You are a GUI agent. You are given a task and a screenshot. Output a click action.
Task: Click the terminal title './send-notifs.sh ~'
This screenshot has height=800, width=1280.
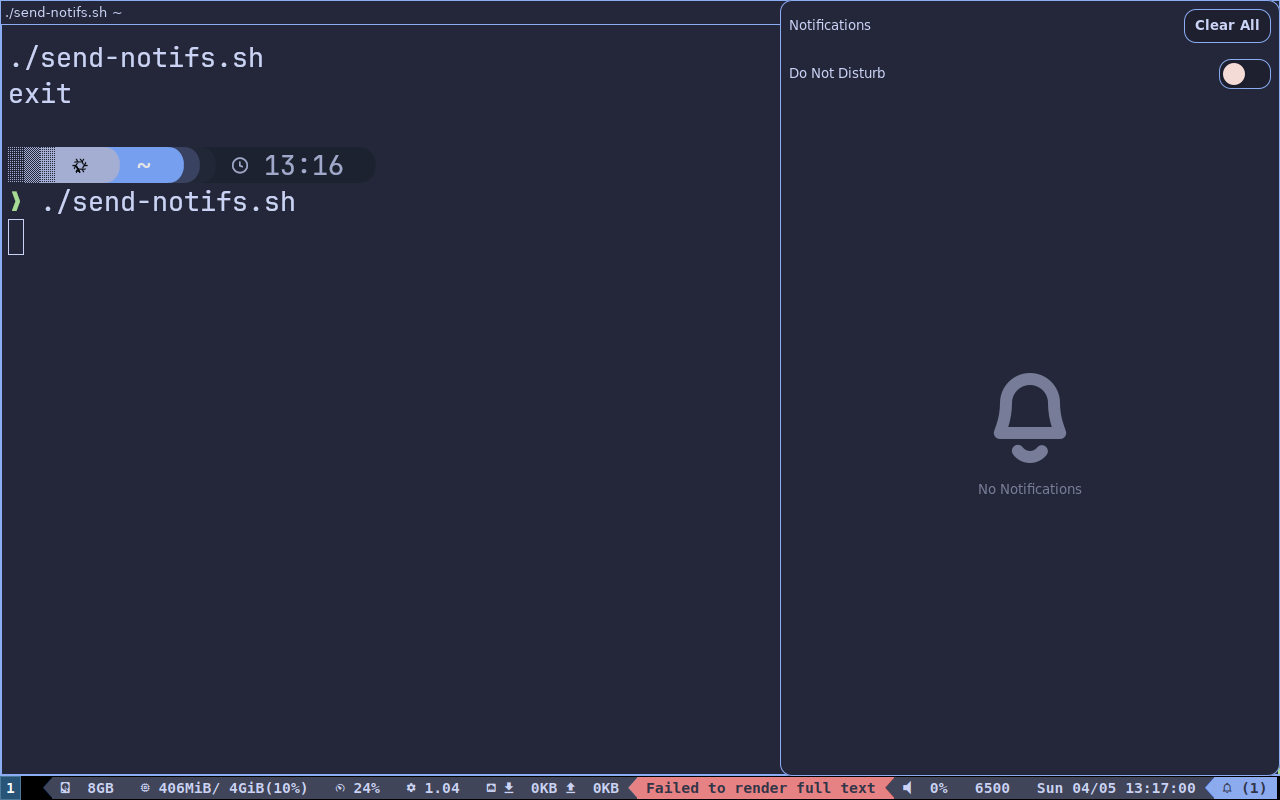pos(63,12)
